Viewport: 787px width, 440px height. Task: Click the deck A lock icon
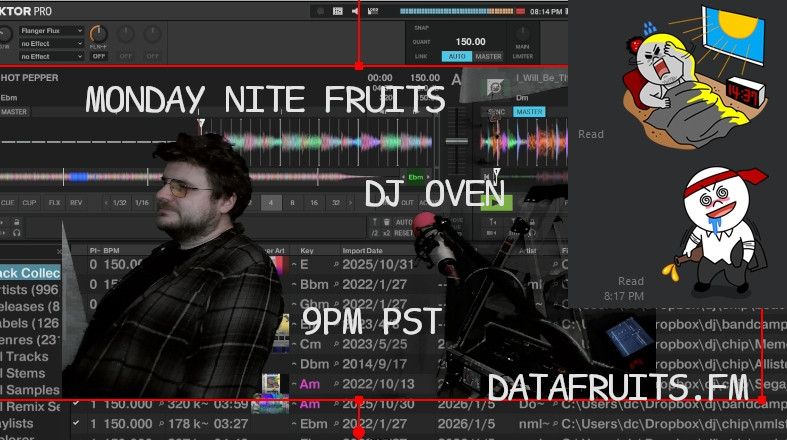coord(17,222)
